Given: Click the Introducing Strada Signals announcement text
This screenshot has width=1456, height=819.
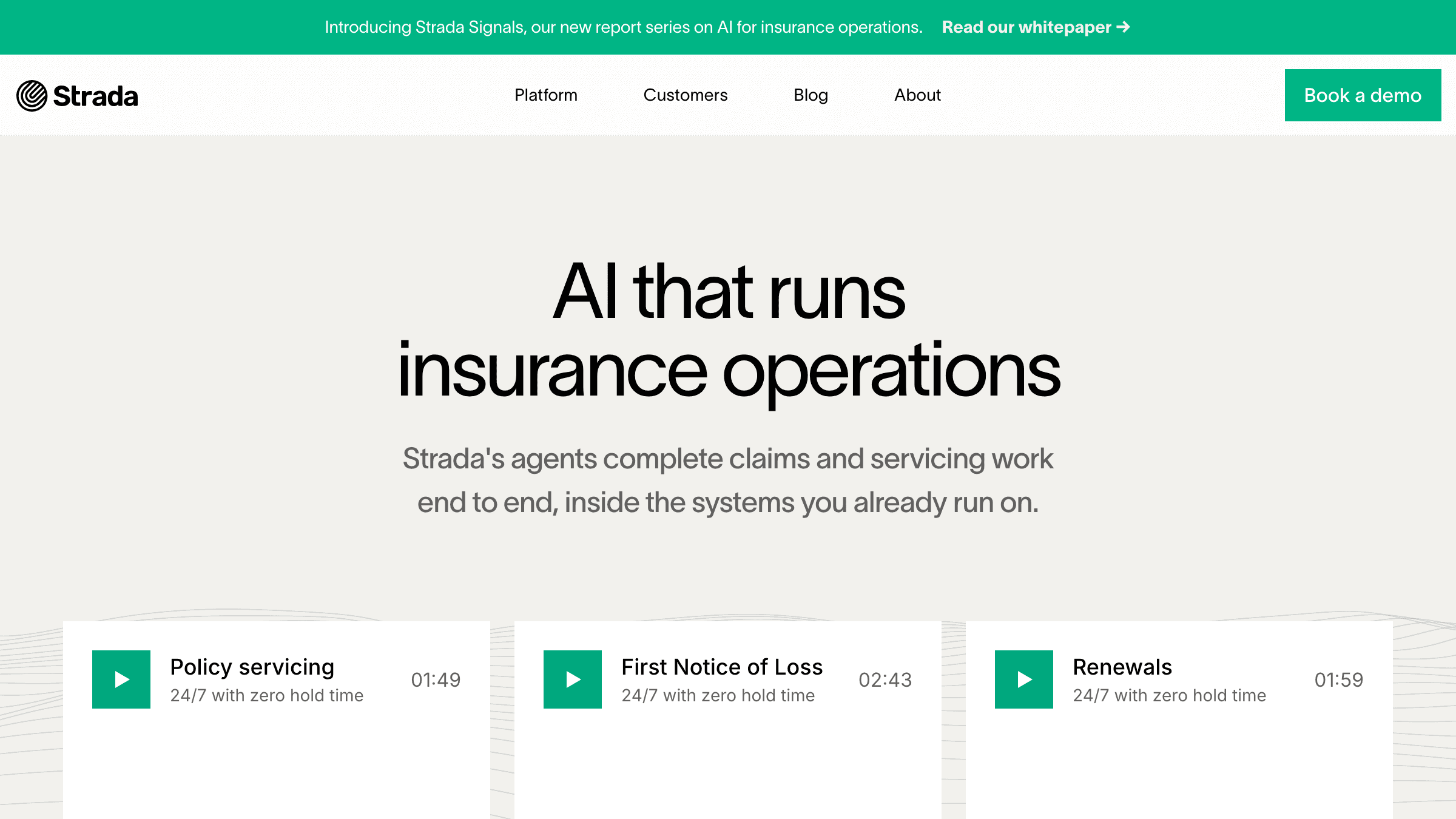Looking at the screenshot, I should coord(624,27).
